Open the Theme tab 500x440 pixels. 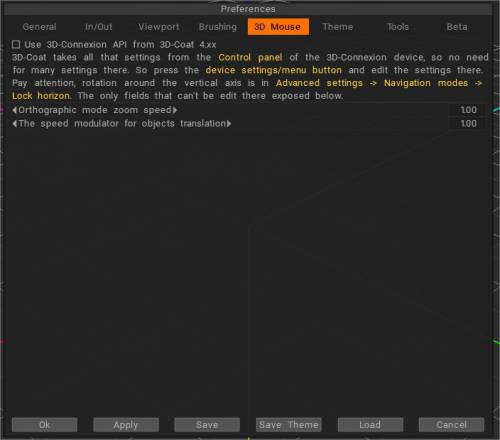click(x=338, y=27)
